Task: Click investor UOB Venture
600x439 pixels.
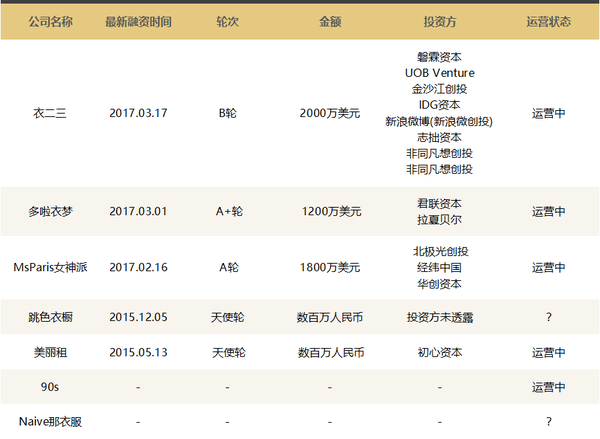Action: 440,73
